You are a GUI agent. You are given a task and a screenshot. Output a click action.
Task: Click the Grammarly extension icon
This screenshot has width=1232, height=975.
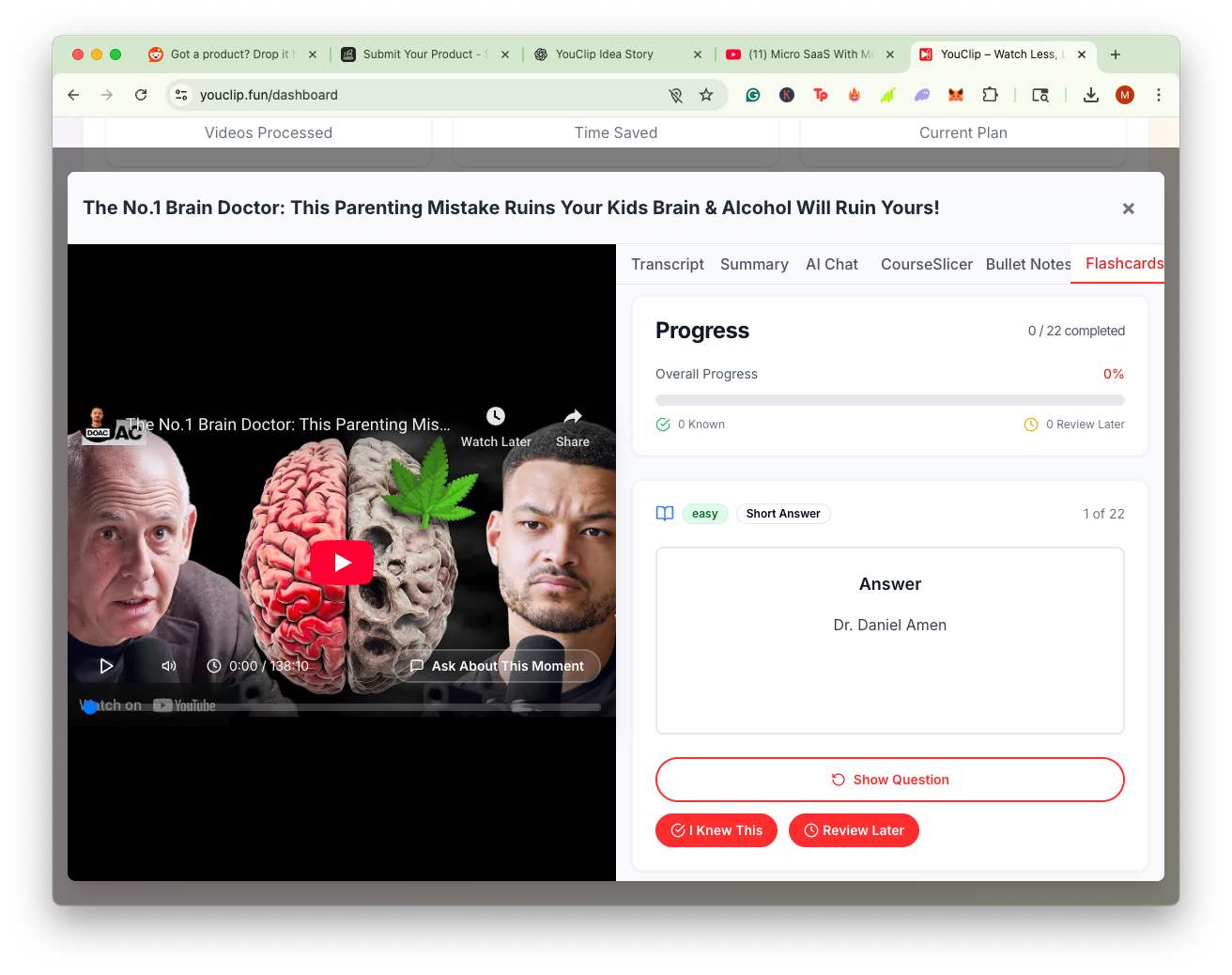(753, 95)
